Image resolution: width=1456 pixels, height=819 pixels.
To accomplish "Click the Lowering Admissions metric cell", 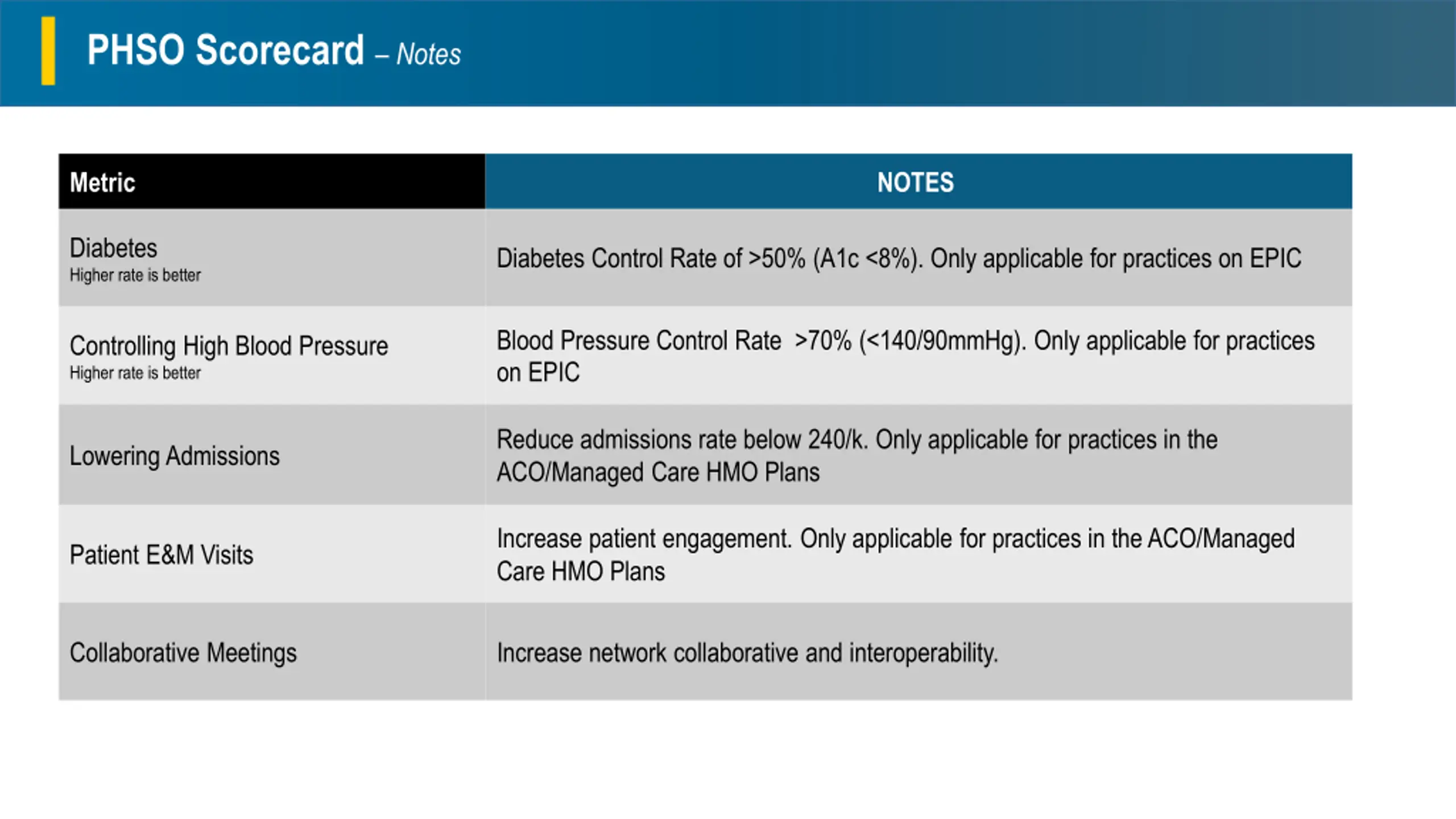I will (x=272, y=454).
